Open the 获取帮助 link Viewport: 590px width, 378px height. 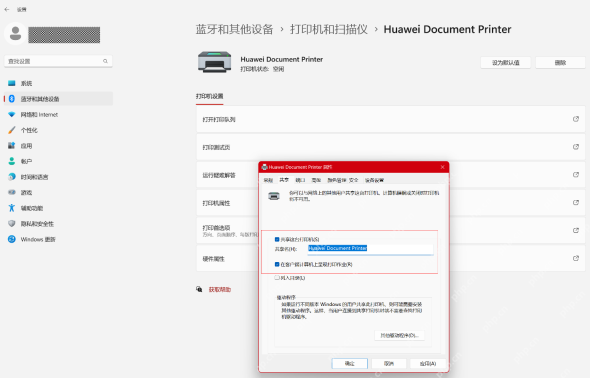(220, 289)
